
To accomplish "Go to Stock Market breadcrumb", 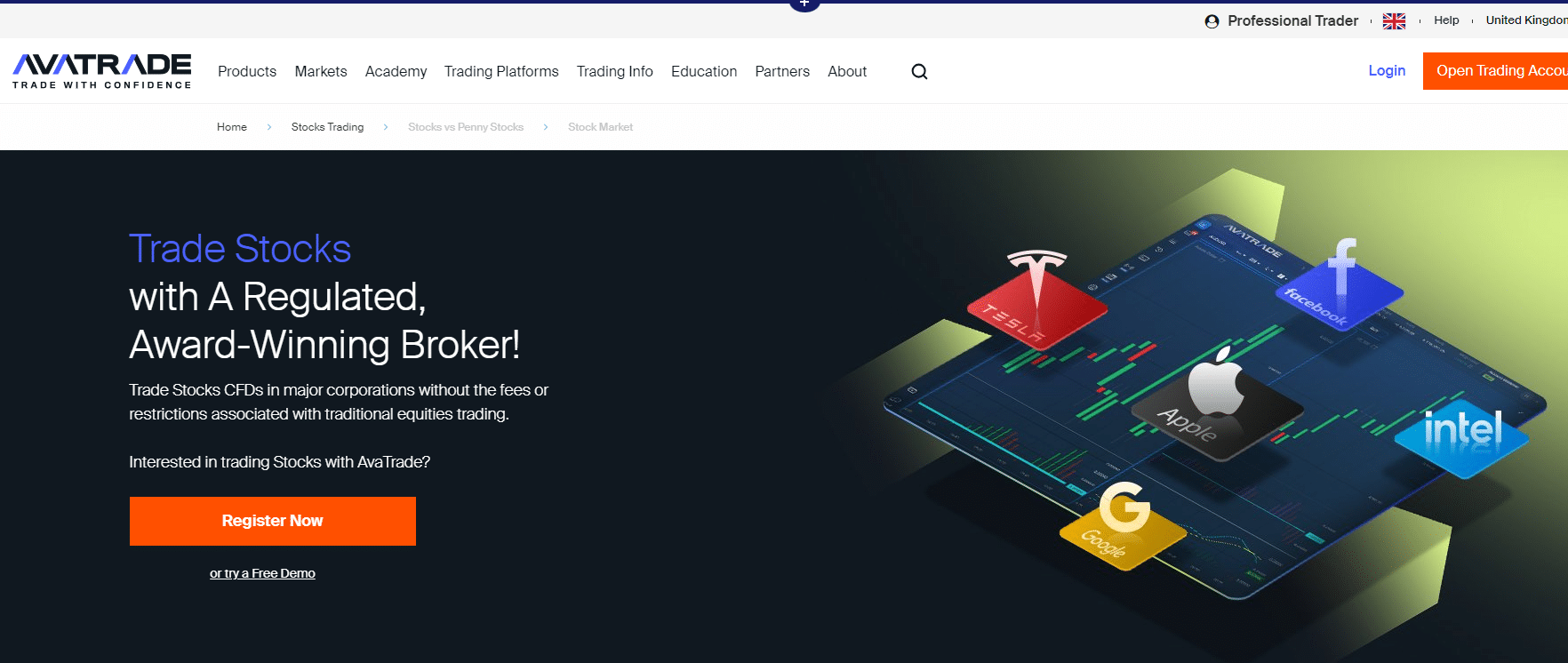I will (x=601, y=127).
